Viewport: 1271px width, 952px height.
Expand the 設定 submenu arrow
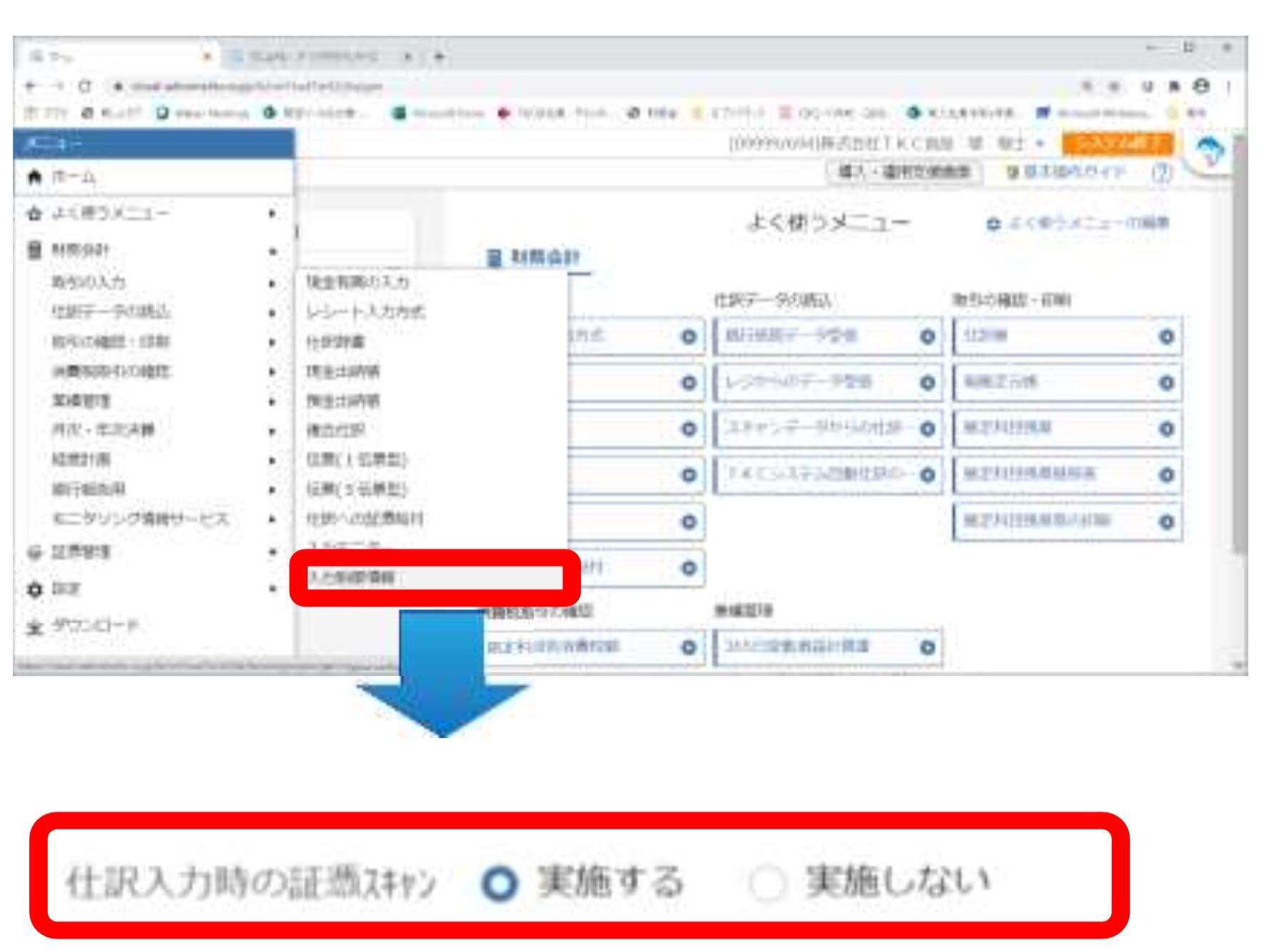coord(272,589)
